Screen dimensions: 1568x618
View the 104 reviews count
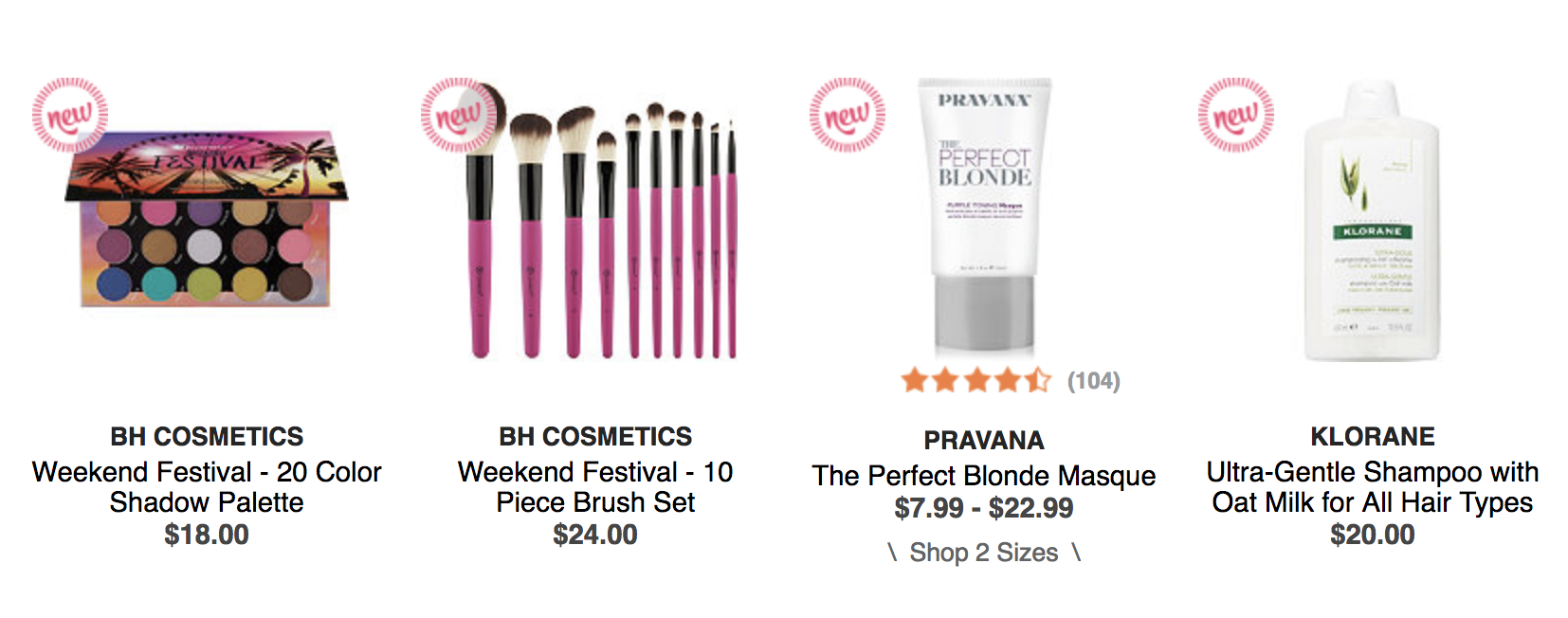click(1094, 381)
